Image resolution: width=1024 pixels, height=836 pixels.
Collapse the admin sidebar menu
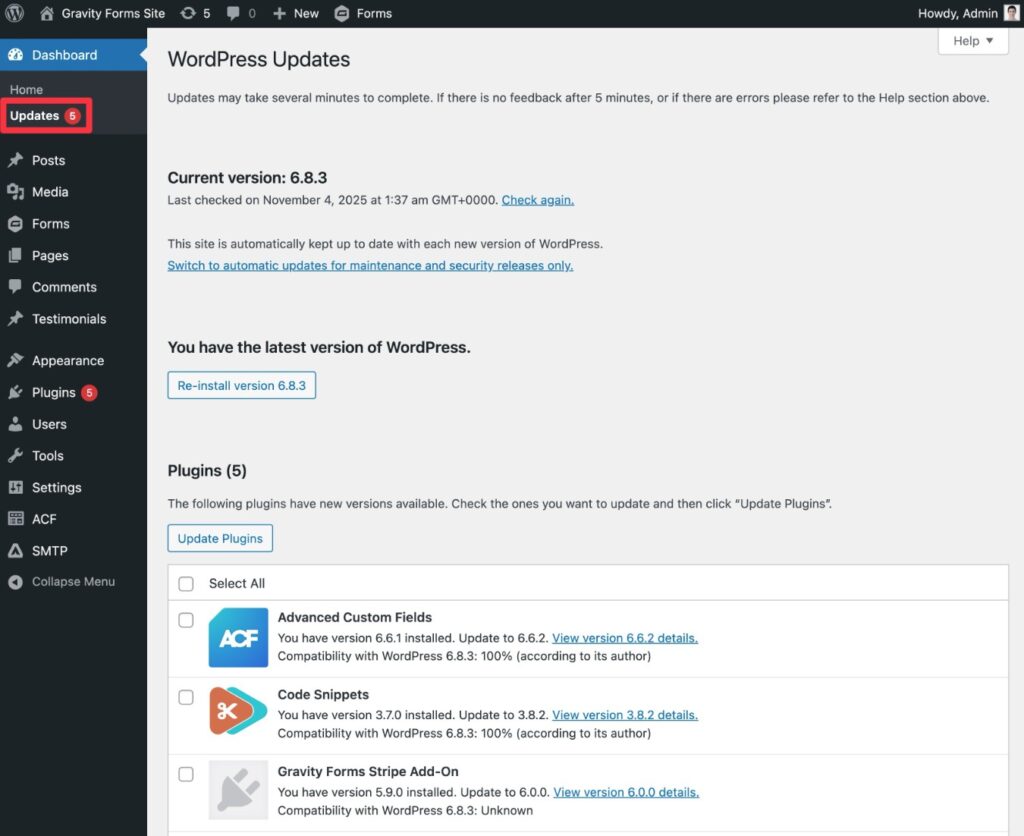[x=60, y=580]
